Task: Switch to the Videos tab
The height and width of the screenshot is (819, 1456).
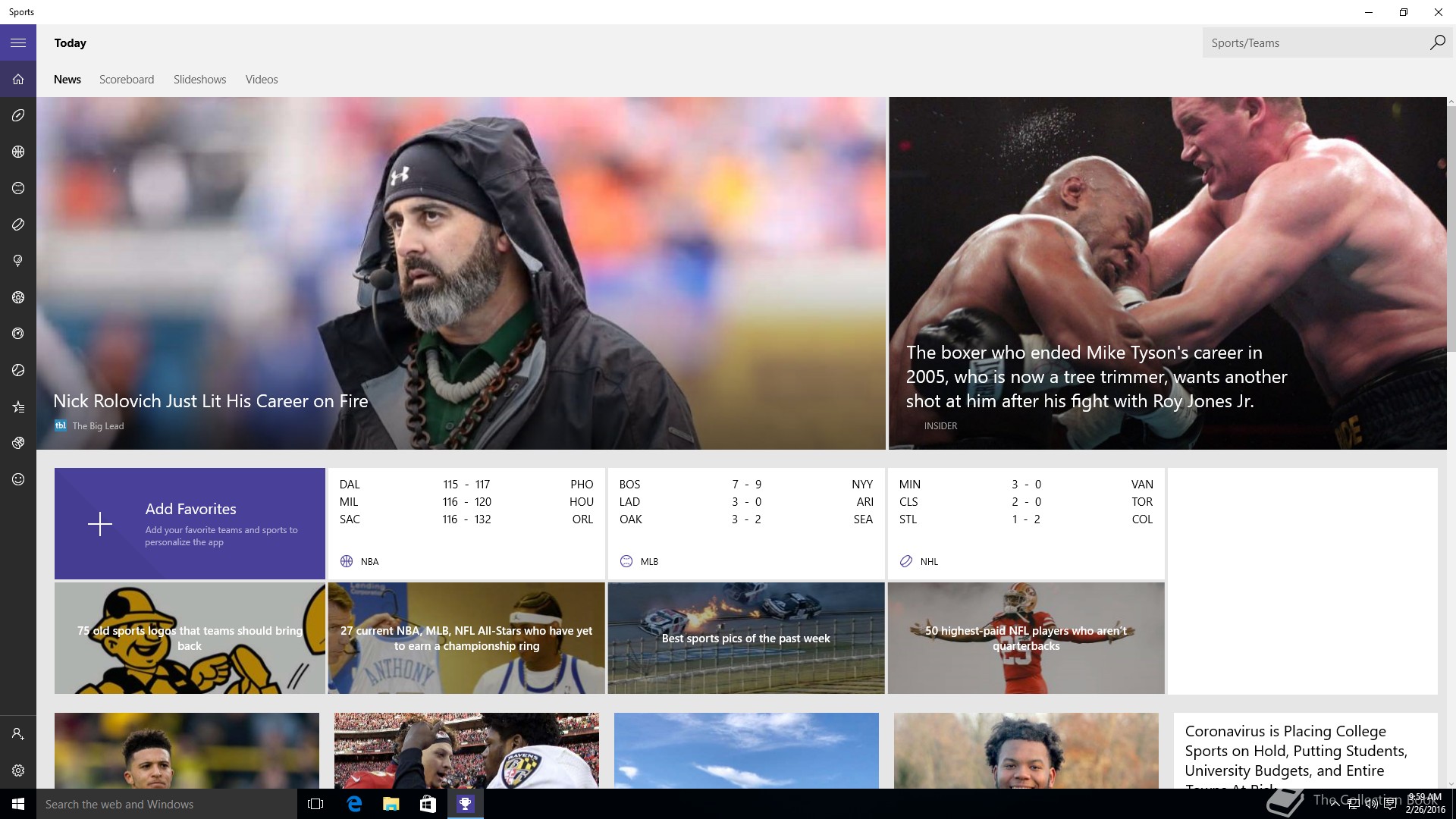Action: click(262, 80)
